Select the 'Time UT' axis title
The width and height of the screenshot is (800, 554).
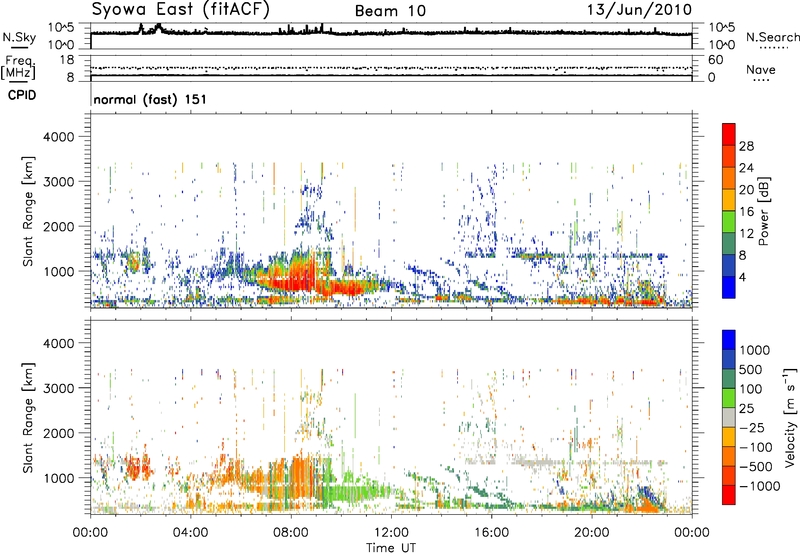(x=391, y=548)
